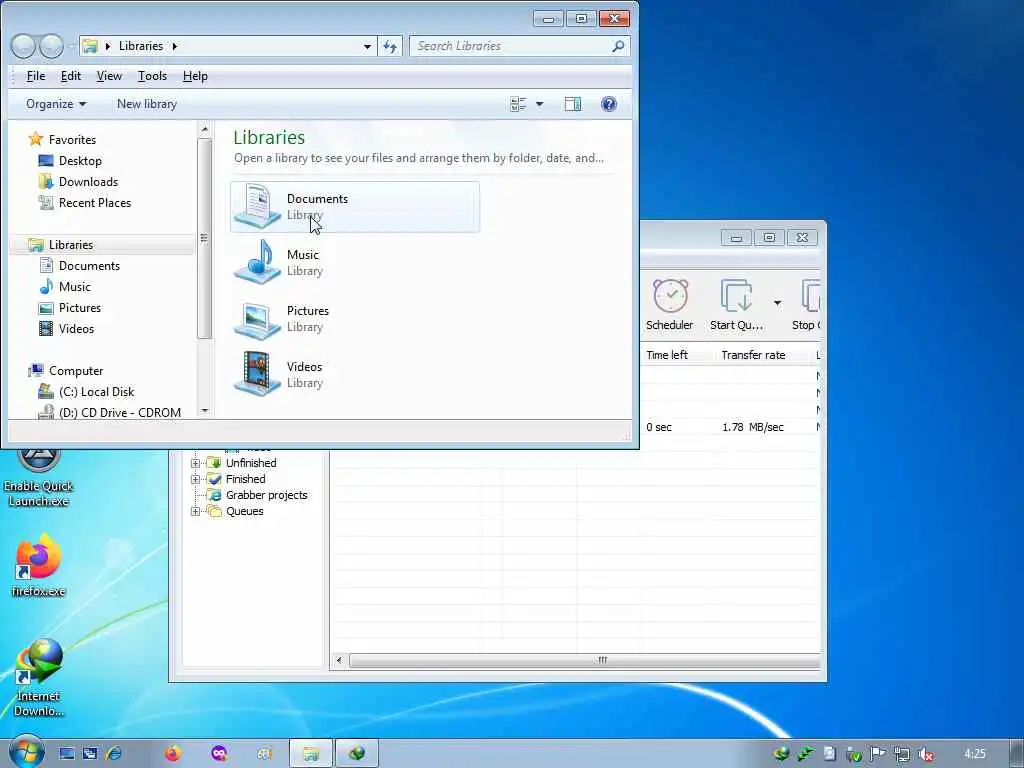
Task: Select Videos in navigation tree
Action: tap(67, 328)
